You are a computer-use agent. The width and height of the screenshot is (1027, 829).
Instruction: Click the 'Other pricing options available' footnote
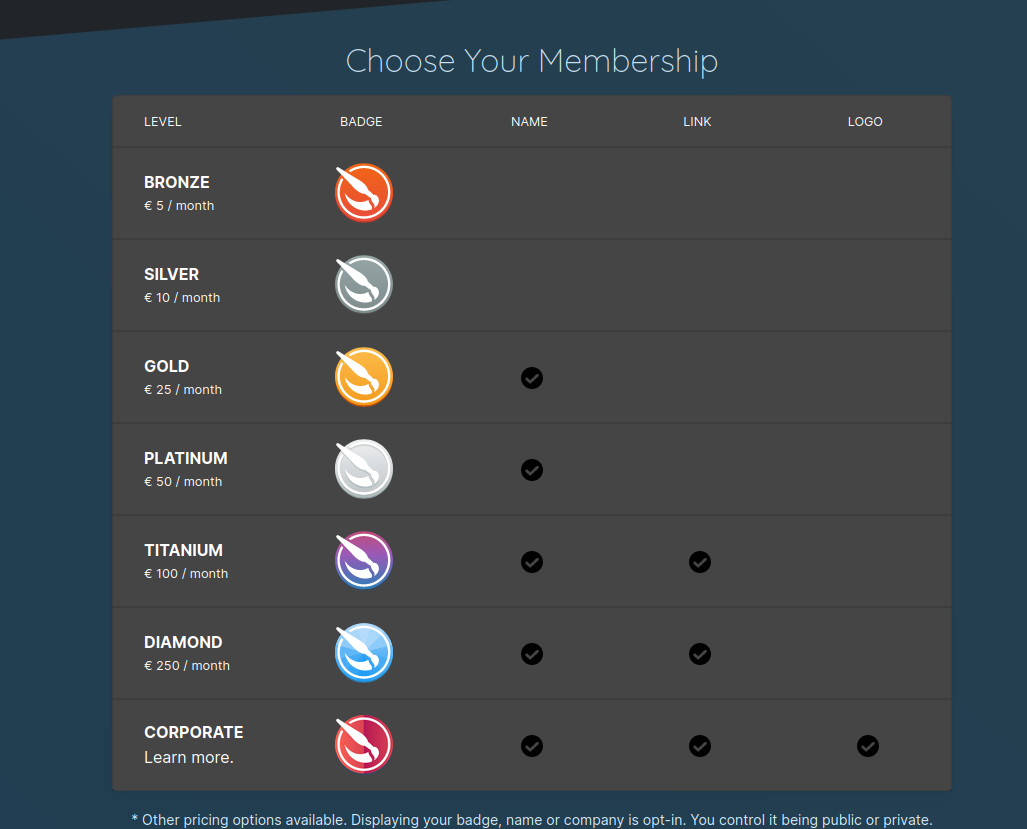[532, 820]
